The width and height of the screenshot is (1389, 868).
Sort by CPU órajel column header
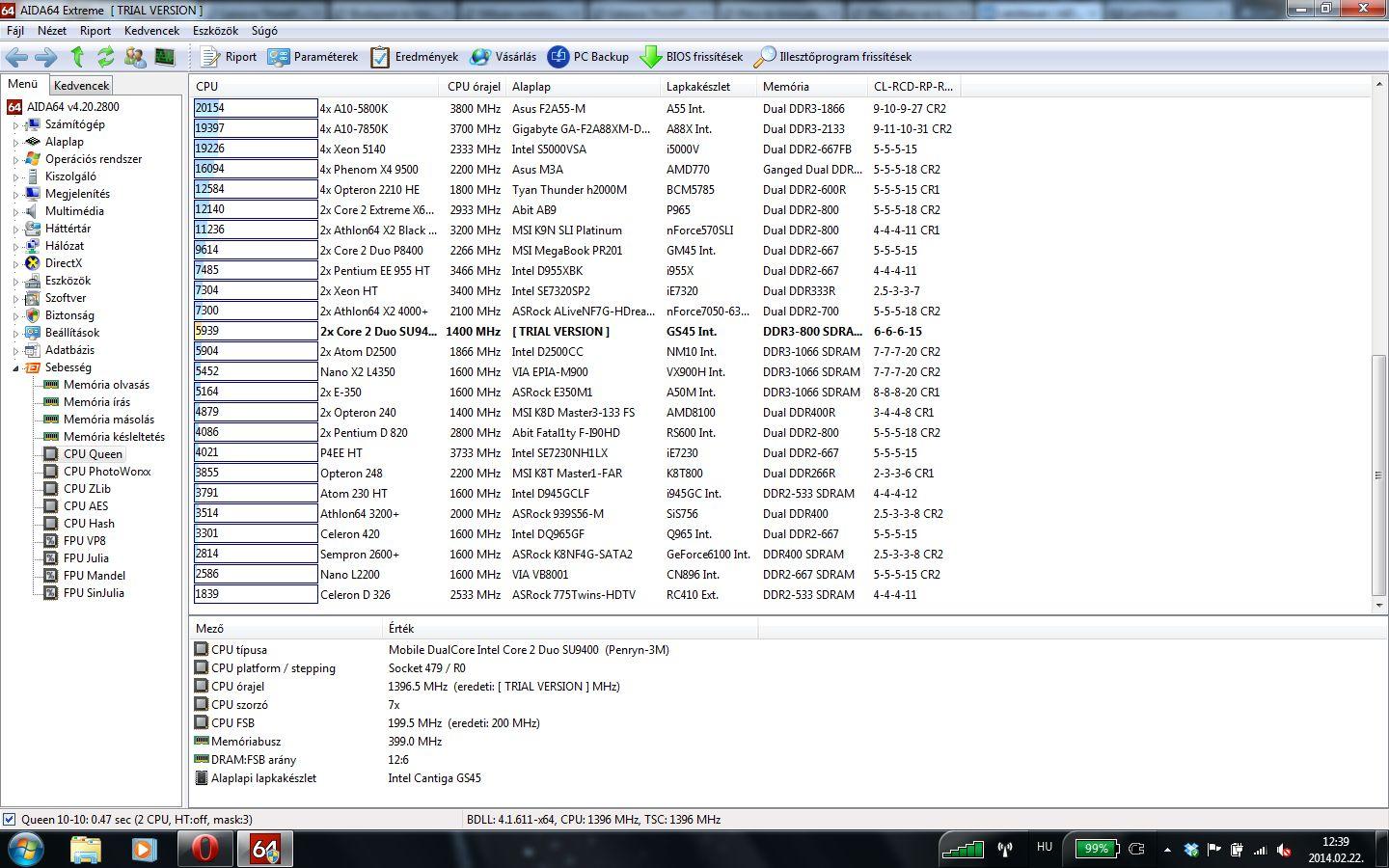[x=474, y=87]
